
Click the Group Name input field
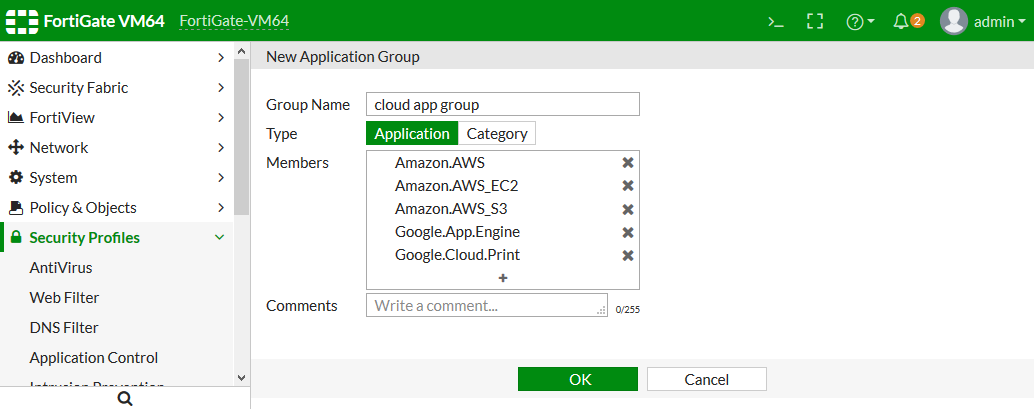(502, 104)
